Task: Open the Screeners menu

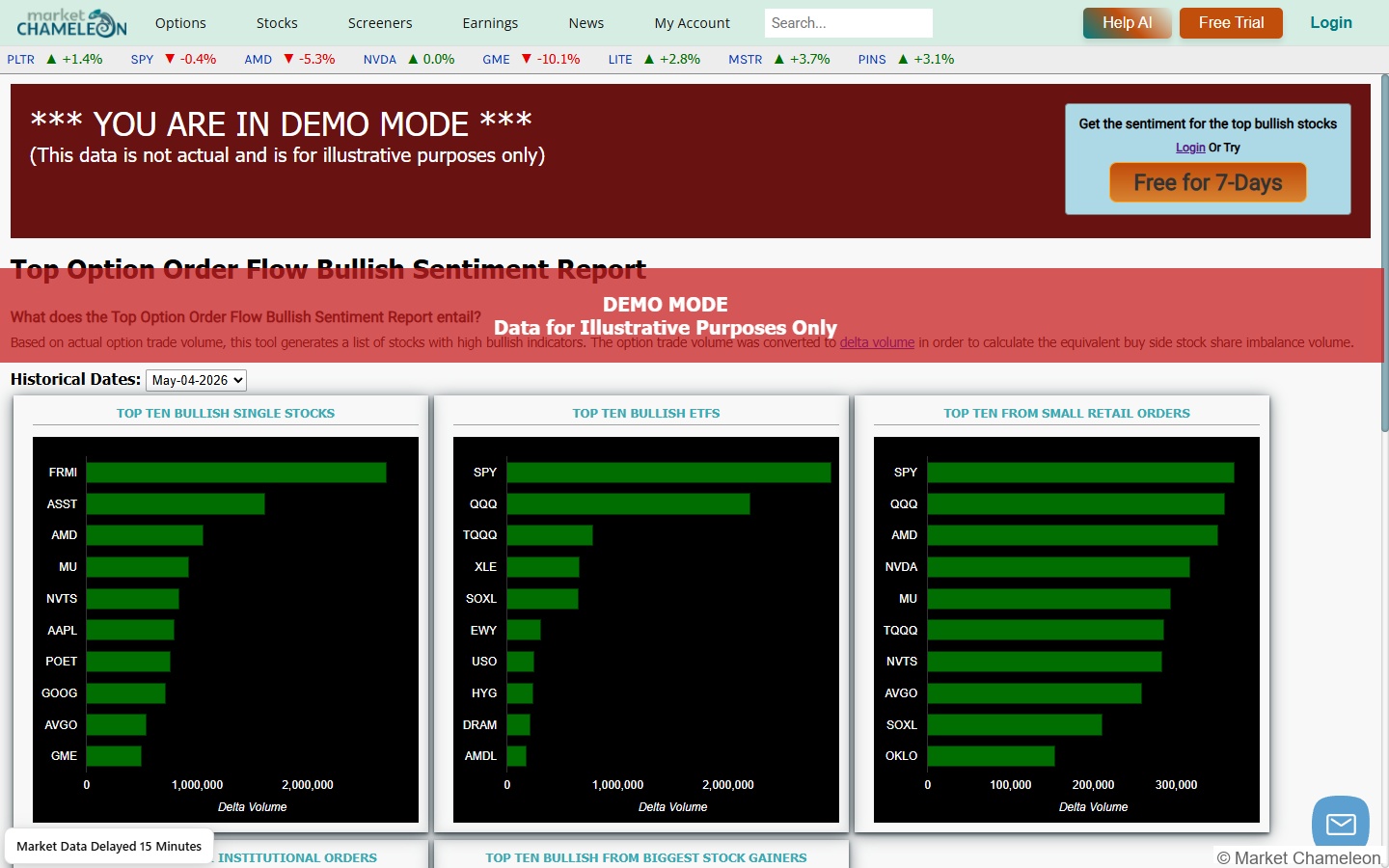Action: coord(380,23)
